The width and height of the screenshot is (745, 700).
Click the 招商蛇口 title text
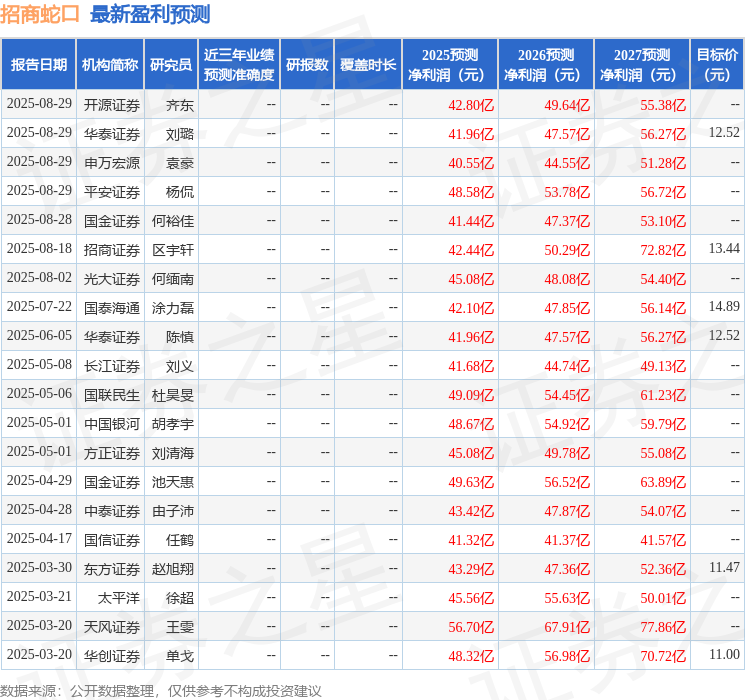(x=40, y=14)
